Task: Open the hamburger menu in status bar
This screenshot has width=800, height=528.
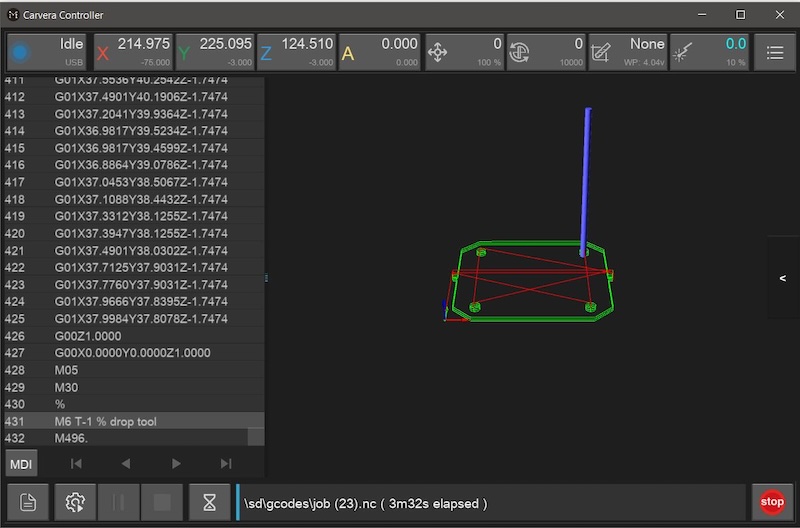Action: pos(774,53)
